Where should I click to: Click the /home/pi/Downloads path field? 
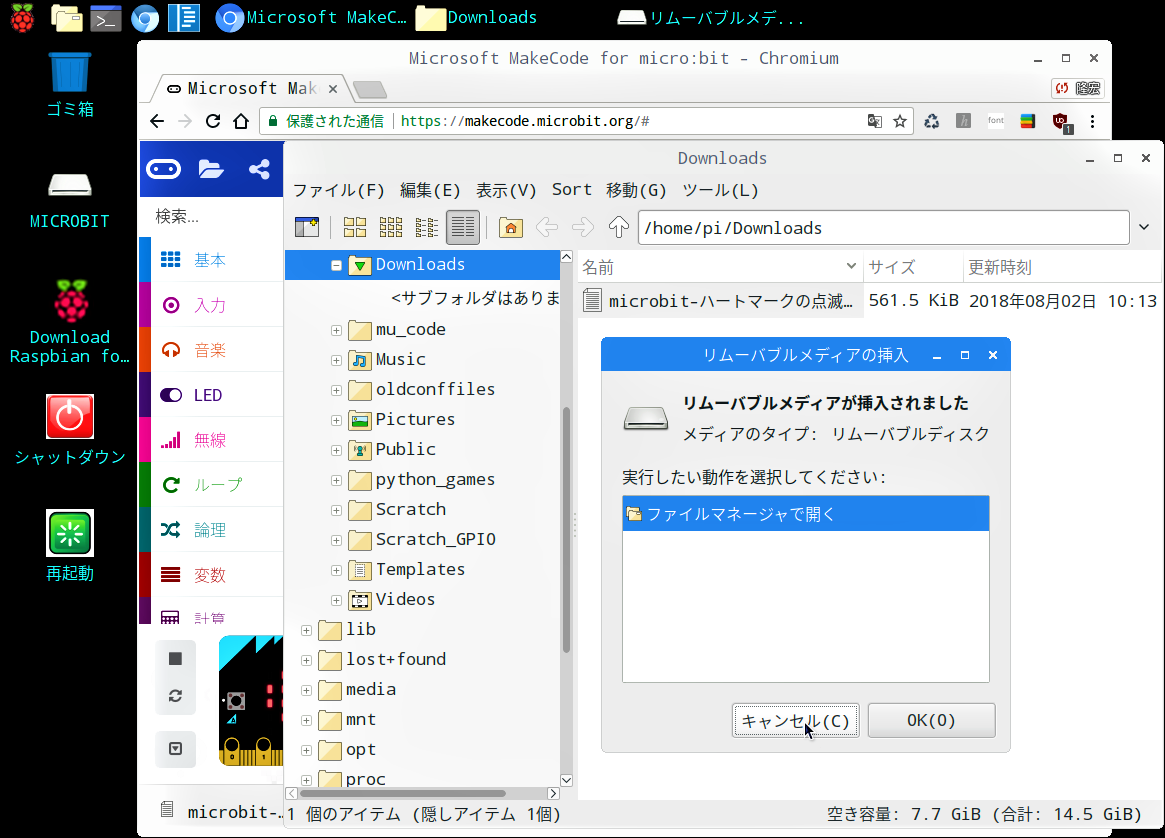click(x=883, y=228)
